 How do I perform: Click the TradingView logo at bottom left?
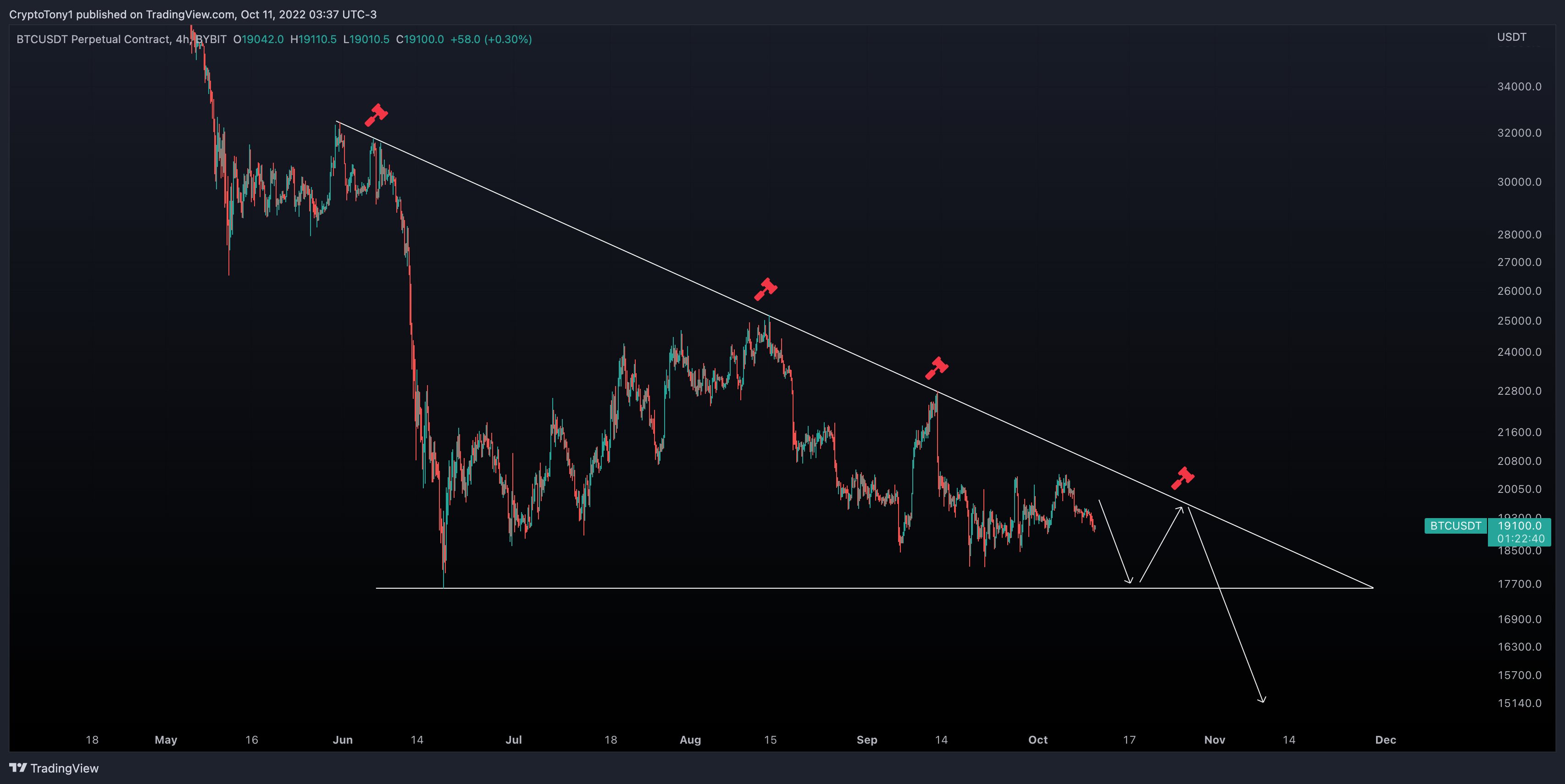click(x=54, y=768)
